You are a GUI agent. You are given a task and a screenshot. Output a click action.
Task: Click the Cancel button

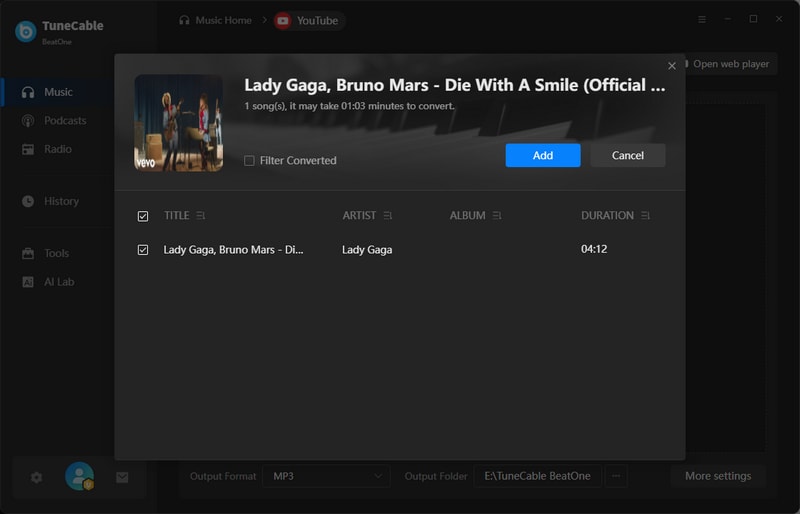tap(628, 155)
